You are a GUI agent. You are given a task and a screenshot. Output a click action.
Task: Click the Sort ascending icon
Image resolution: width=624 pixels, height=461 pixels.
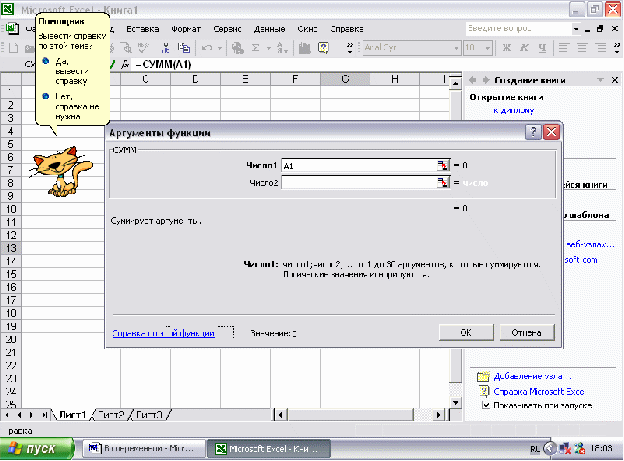tap(282, 48)
